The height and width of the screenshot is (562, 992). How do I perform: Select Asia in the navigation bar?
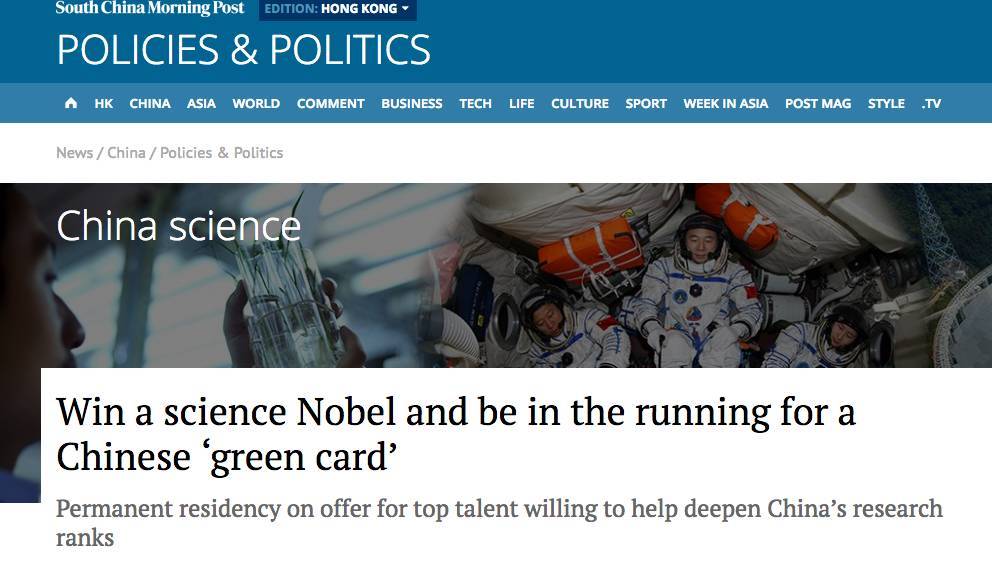point(201,103)
